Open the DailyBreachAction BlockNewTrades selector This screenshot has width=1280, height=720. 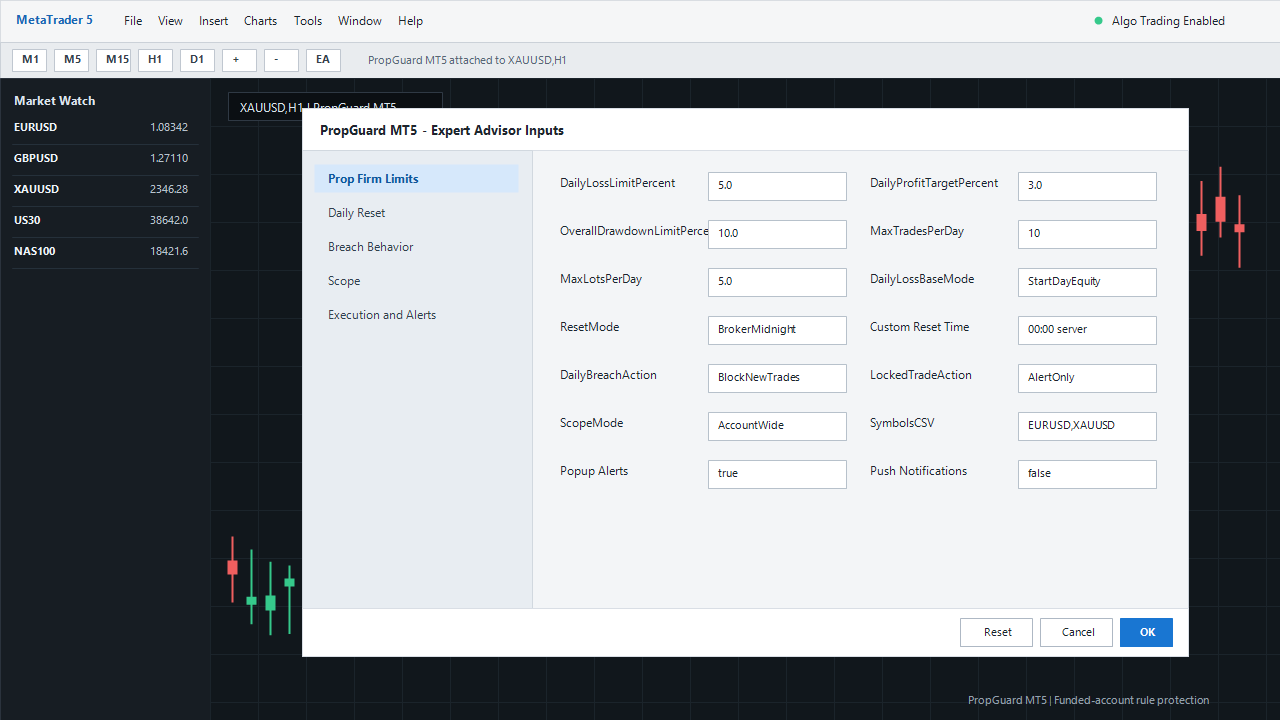777,378
